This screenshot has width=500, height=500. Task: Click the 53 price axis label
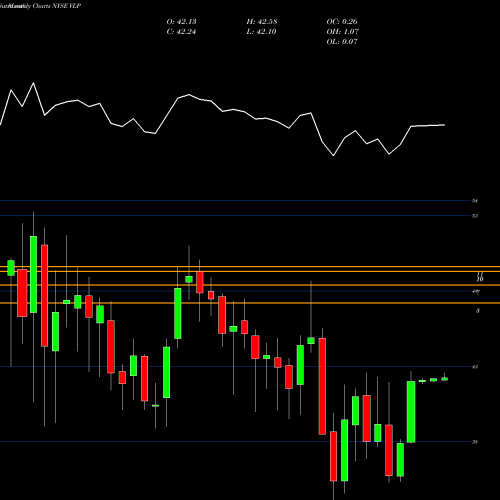click(x=475, y=216)
